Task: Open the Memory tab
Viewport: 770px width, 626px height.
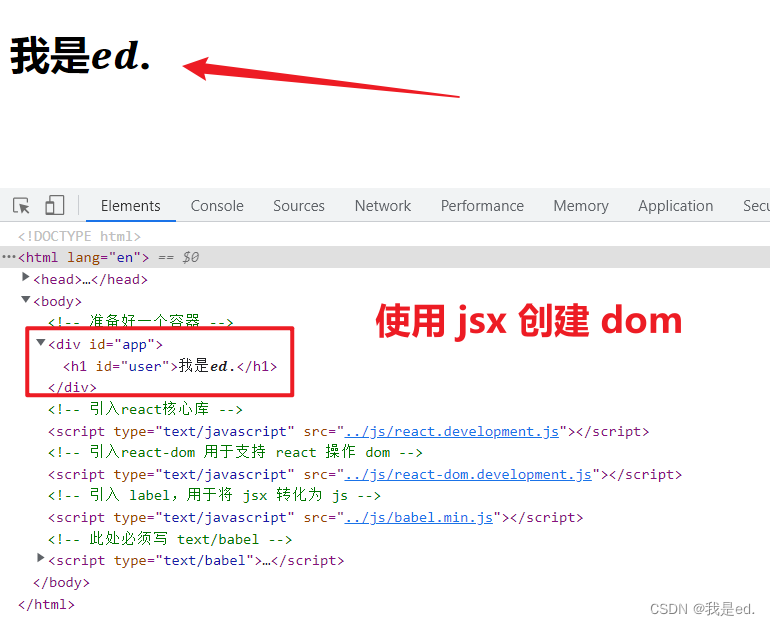Action: click(x=581, y=206)
